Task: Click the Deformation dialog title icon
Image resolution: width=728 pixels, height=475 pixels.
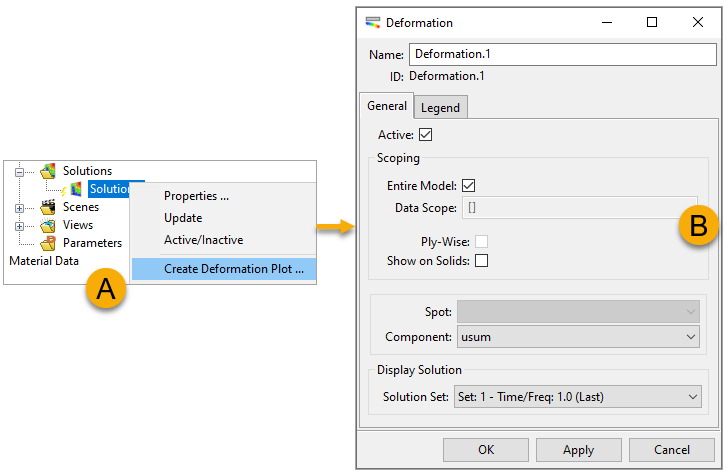Action: click(x=372, y=22)
